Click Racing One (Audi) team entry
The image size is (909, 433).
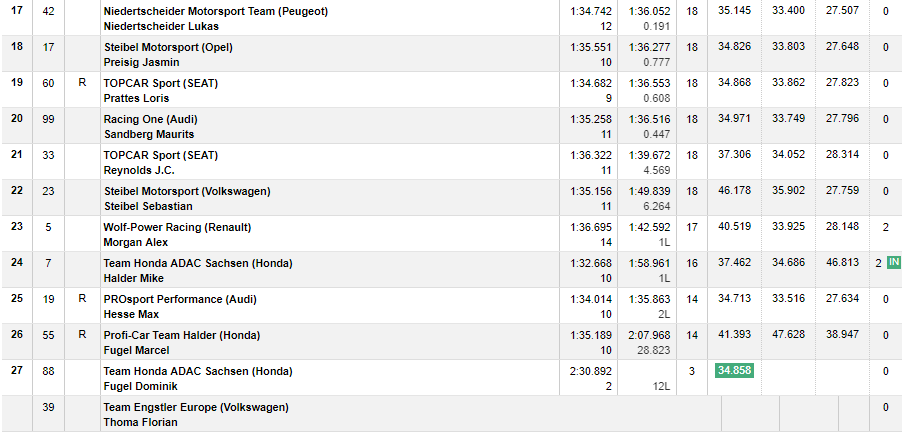[x=151, y=119]
